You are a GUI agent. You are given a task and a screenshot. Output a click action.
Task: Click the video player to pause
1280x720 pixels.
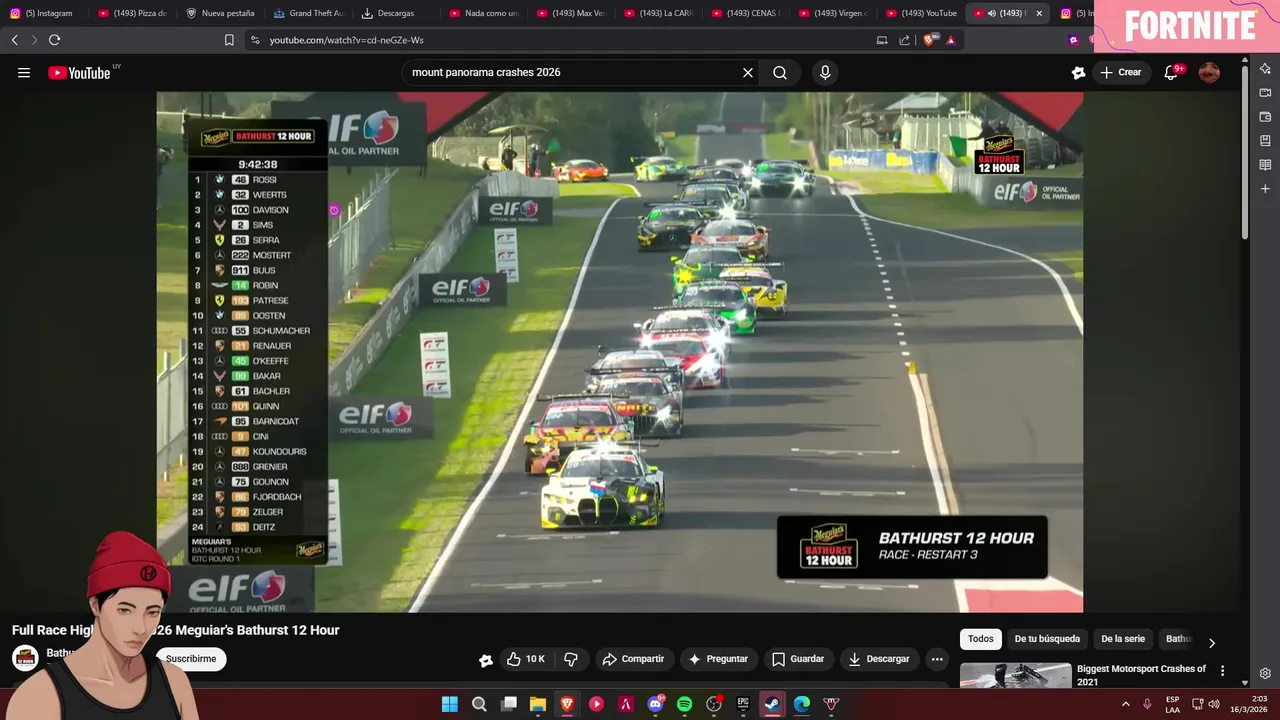pos(619,352)
